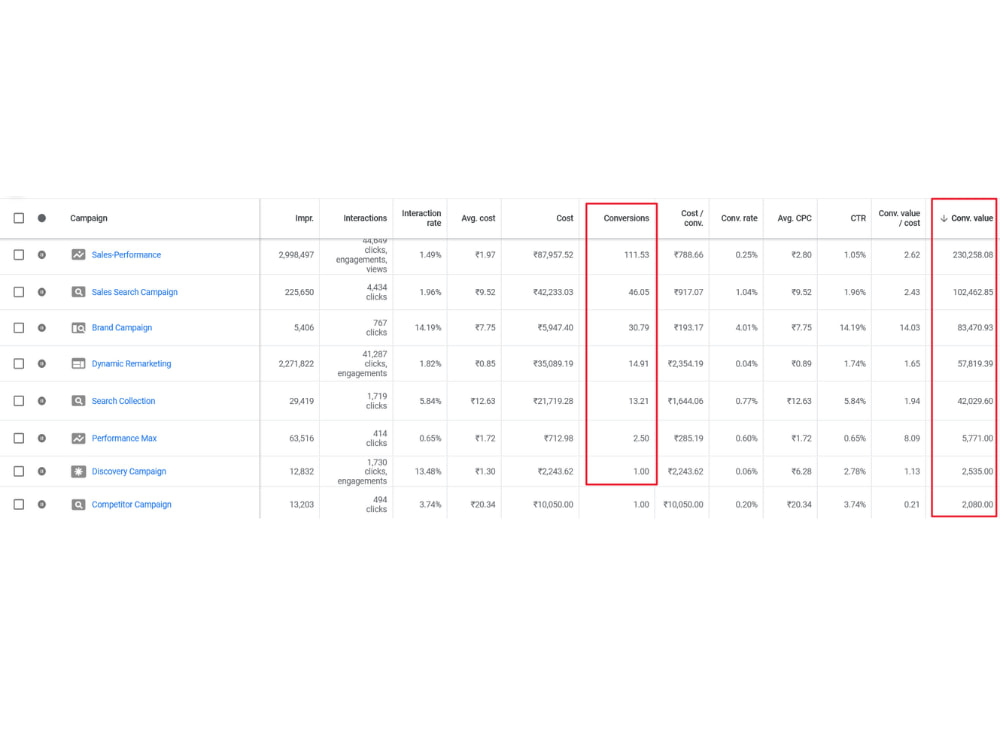Click the 46.05 conversions value
The width and height of the screenshot is (1000, 750).
[x=638, y=292]
